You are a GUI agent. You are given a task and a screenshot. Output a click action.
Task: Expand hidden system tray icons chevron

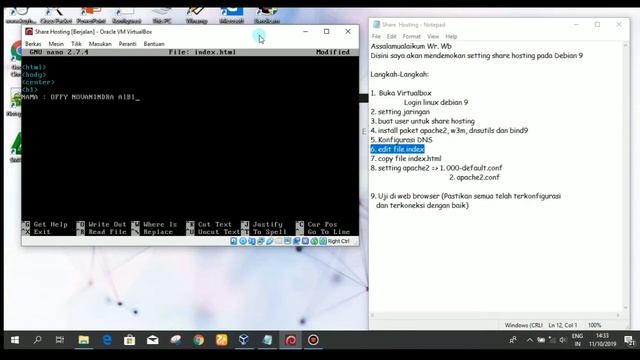click(529, 340)
